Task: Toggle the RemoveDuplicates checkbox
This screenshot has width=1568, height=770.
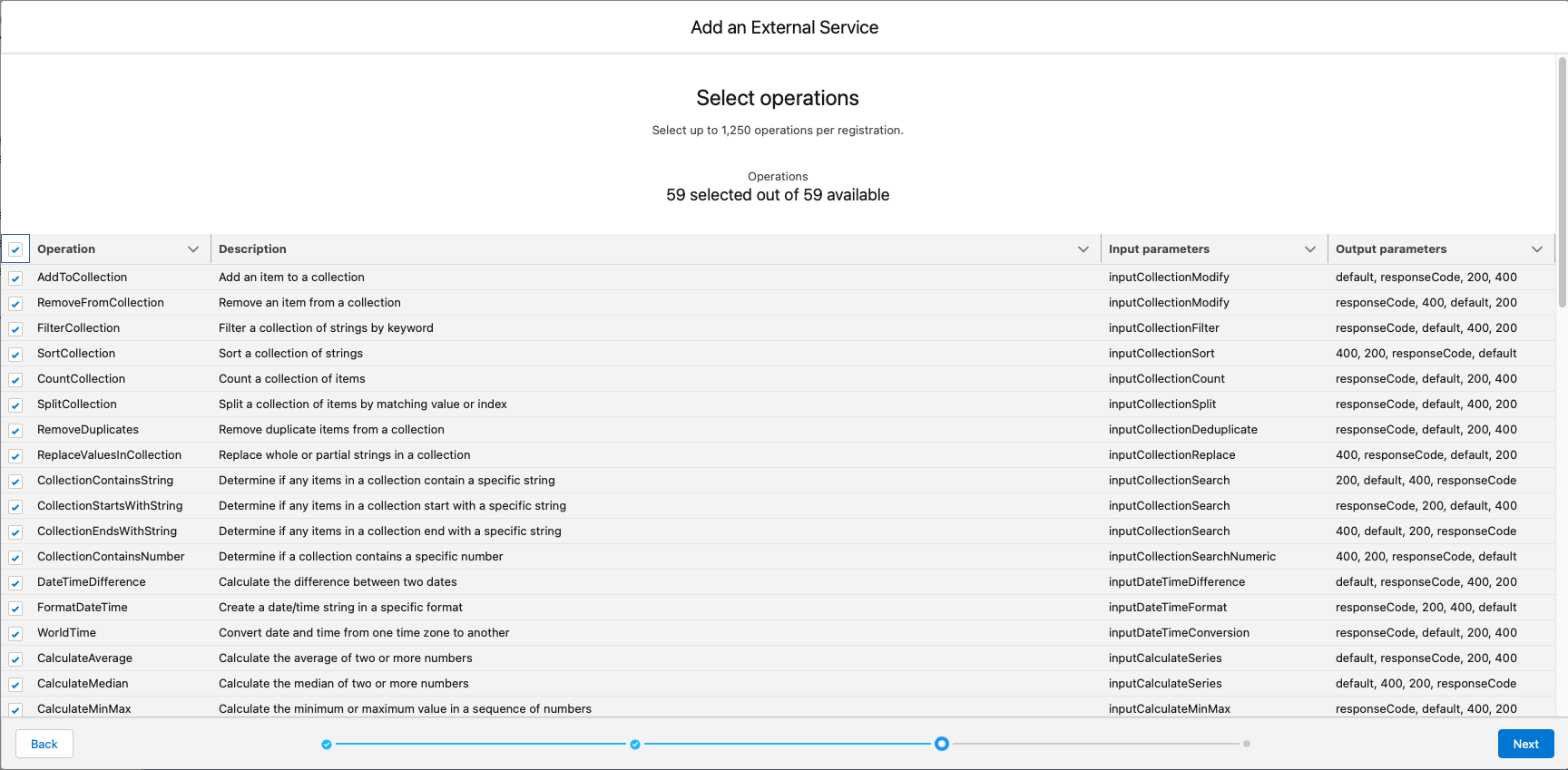Action: point(15,430)
